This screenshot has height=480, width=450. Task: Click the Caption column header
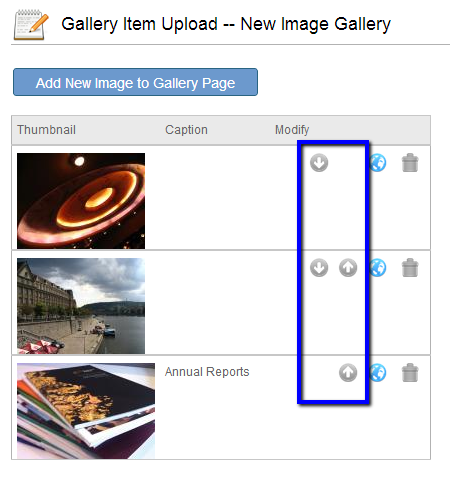pos(186,130)
